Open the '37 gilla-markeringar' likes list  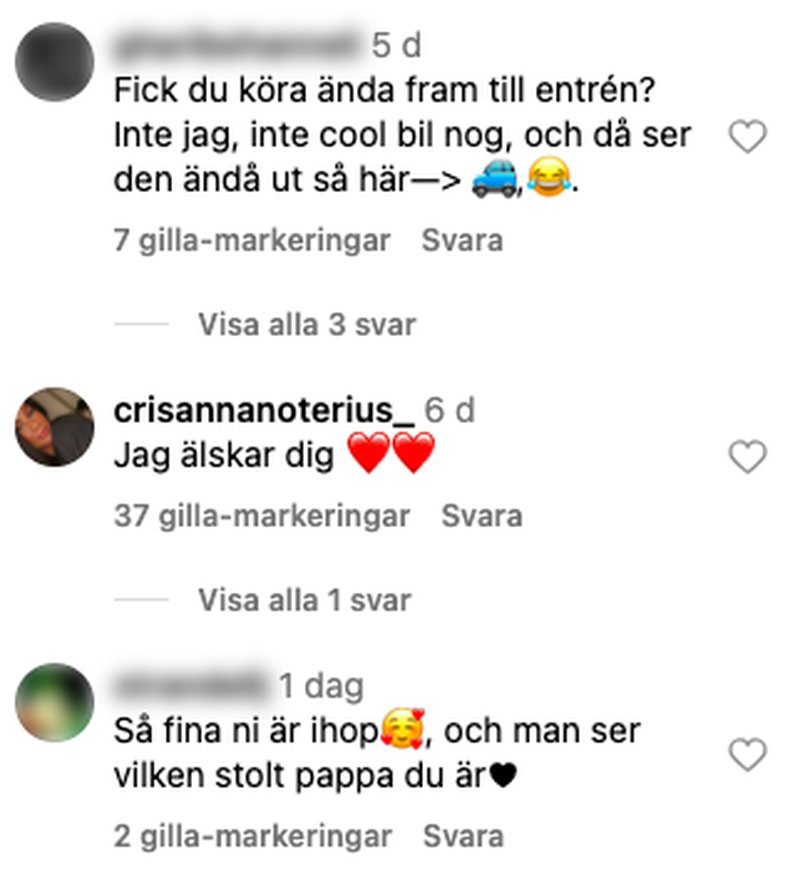click(262, 516)
